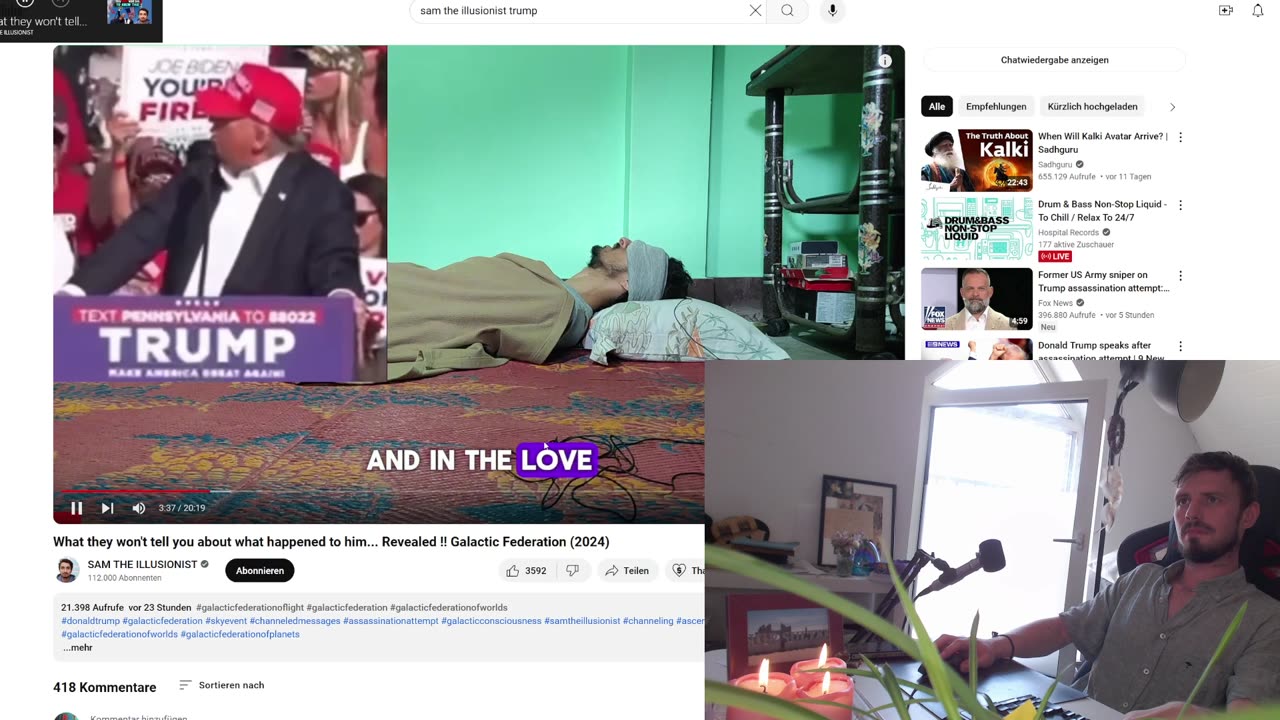
Task: Click the Thanks dollar-heart button
Action: click(x=686, y=571)
